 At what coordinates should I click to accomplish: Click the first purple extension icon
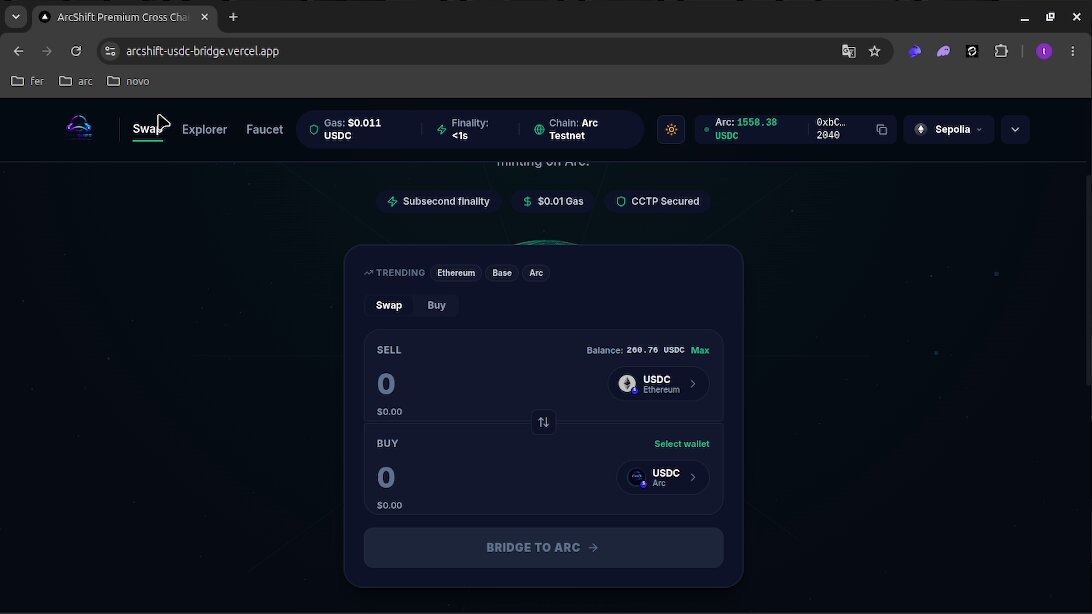[x=914, y=51]
